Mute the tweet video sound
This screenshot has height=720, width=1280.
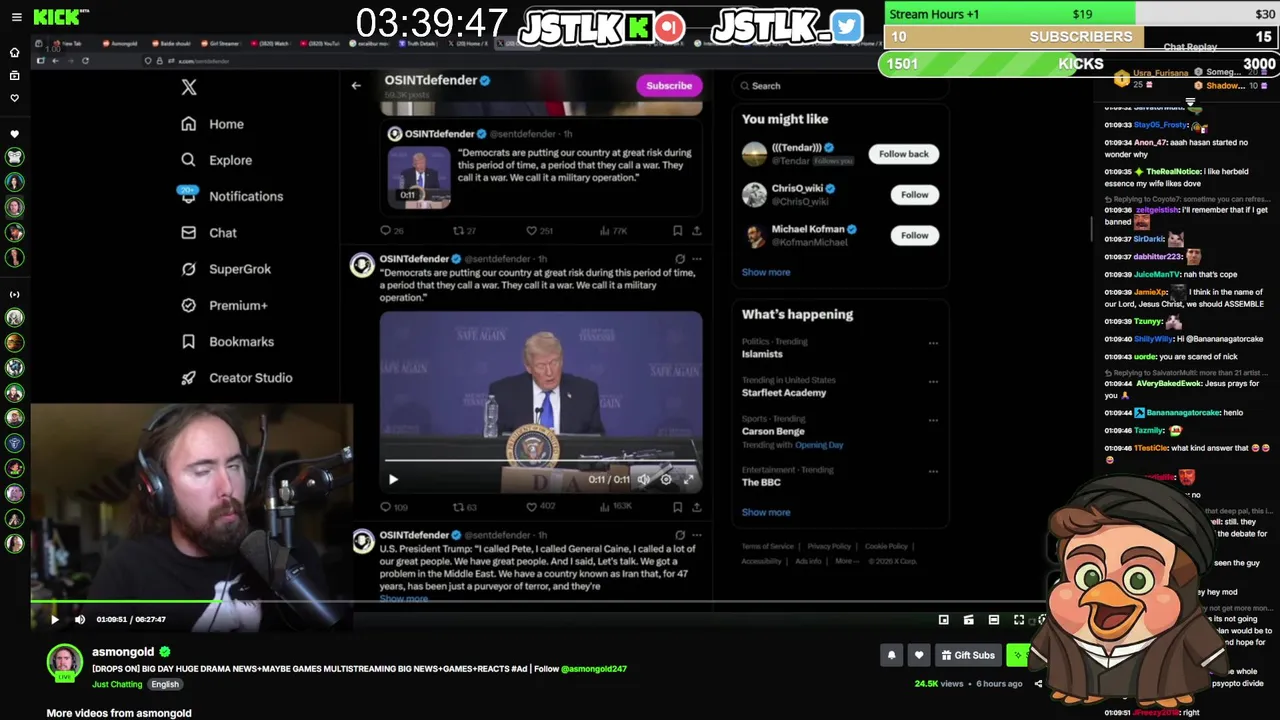click(644, 479)
